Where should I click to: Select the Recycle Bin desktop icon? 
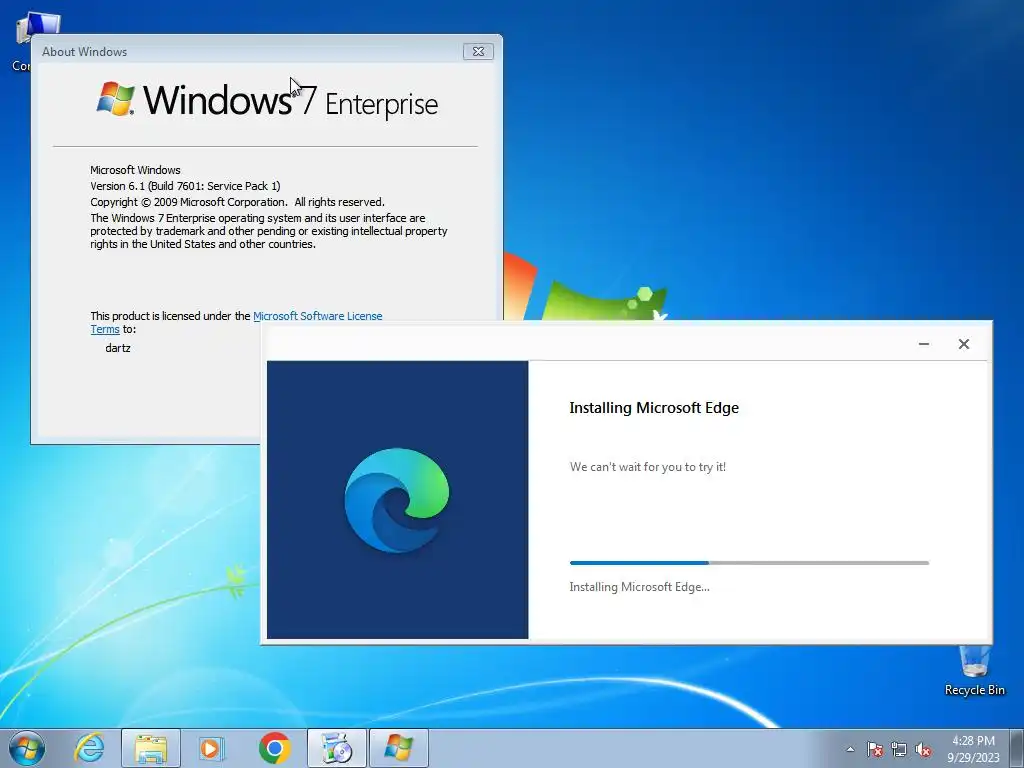point(974,671)
